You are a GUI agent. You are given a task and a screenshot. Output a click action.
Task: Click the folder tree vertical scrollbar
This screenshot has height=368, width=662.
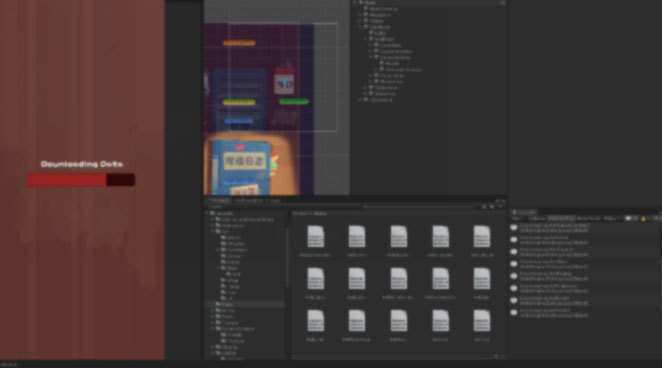point(288,257)
